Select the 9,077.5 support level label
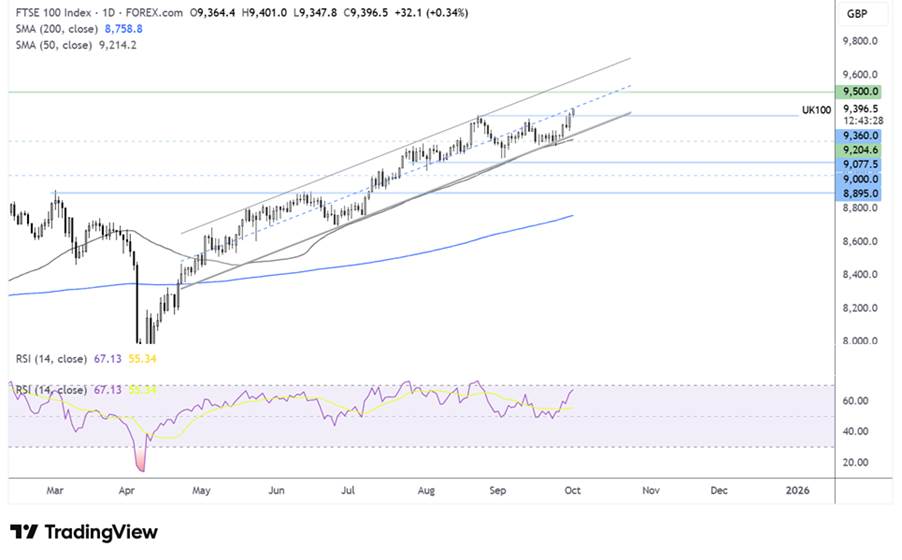 click(x=860, y=164)
